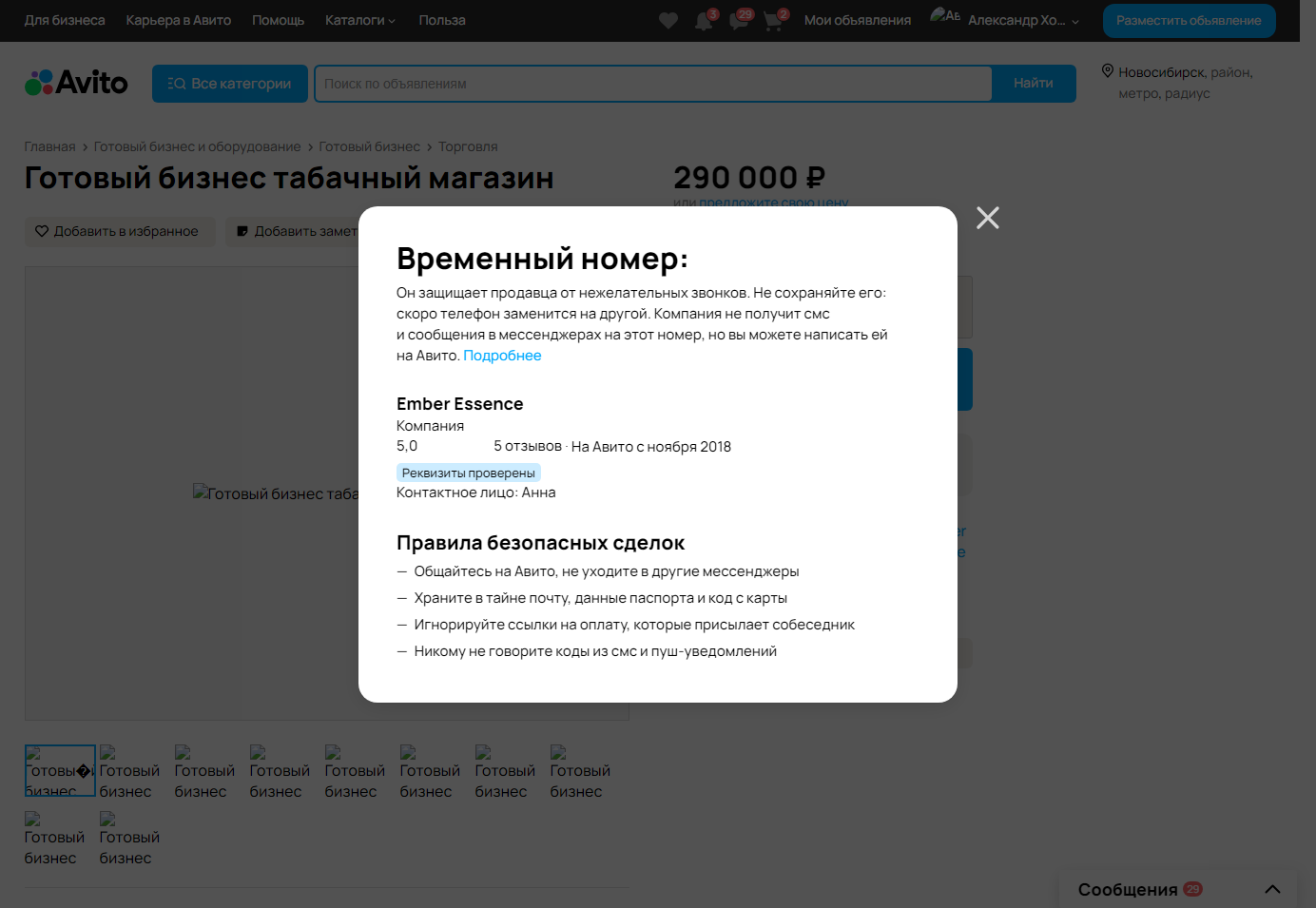Image resolution: width=1316 pixels, height=908 pixels.
Task: Open Готовый бизнес breadcrumb
Action: pyautogui.click(x=369, y=146)
